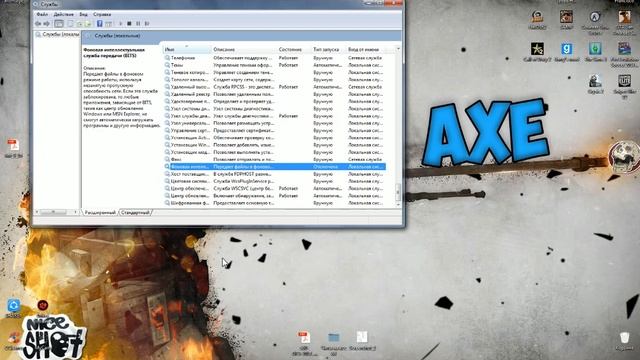640x360 pixels.
Task: Select the Удаленный реестр service row
Action: (274, 94)
